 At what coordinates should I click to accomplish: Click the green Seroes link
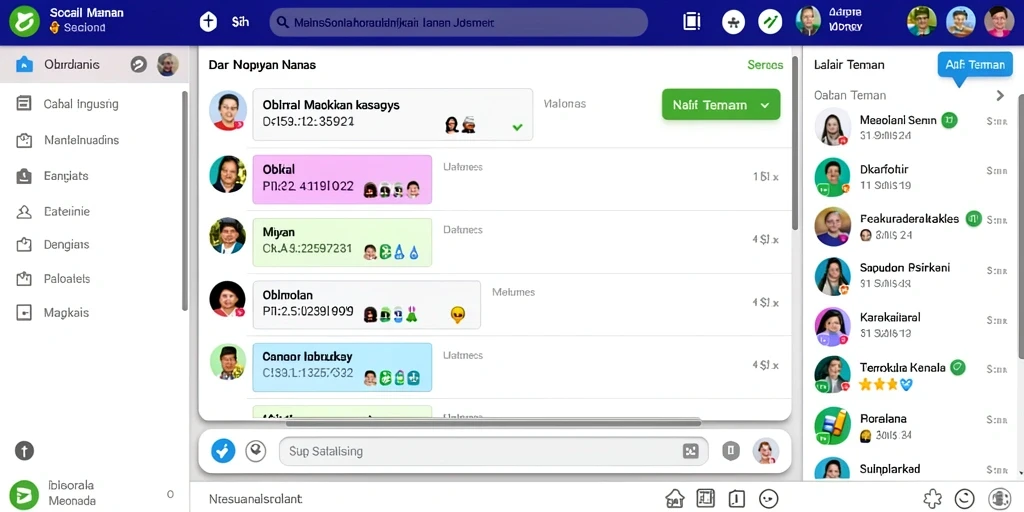pos(765,65)
